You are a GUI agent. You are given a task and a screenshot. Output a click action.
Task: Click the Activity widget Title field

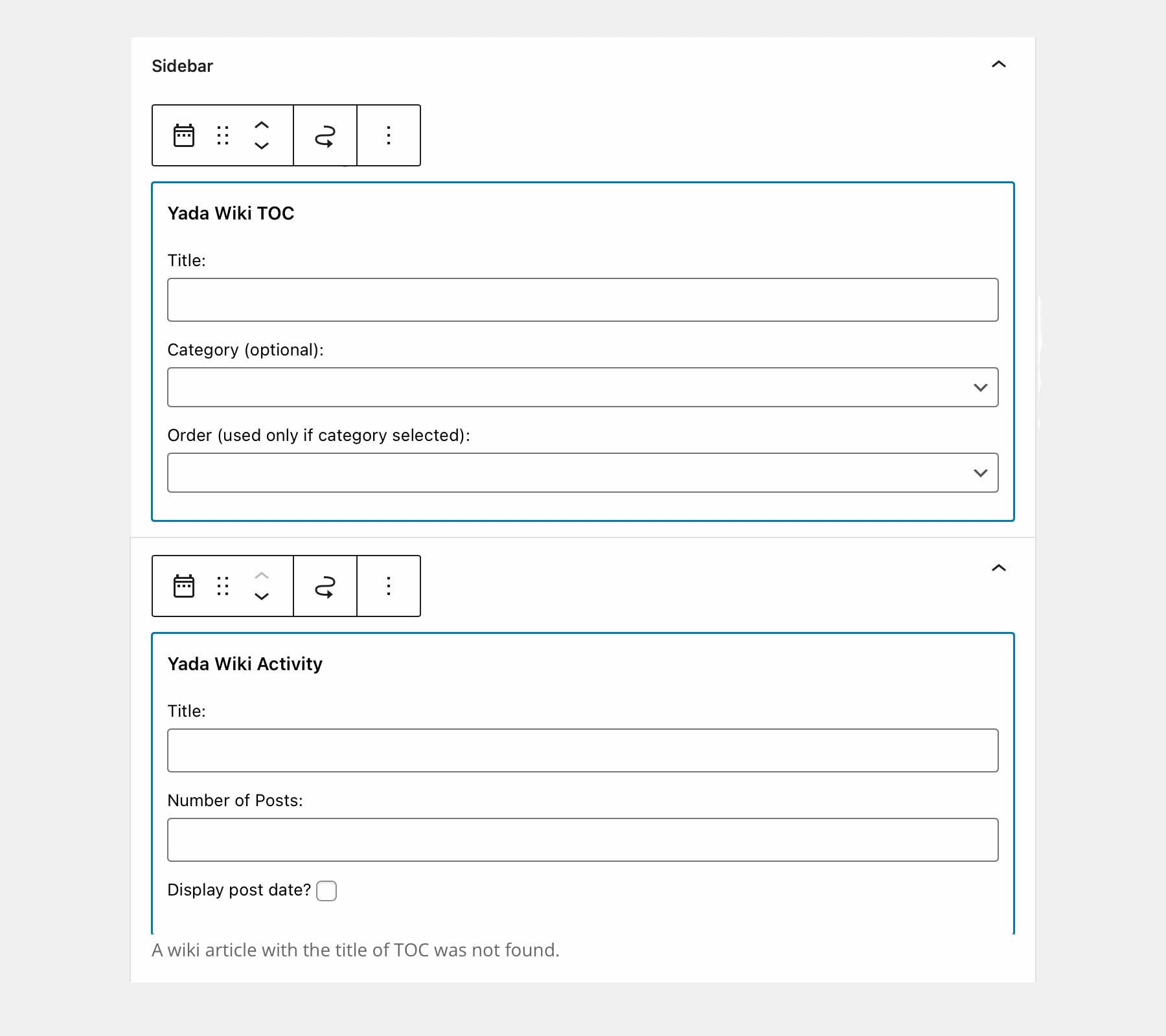click(582, 750)
